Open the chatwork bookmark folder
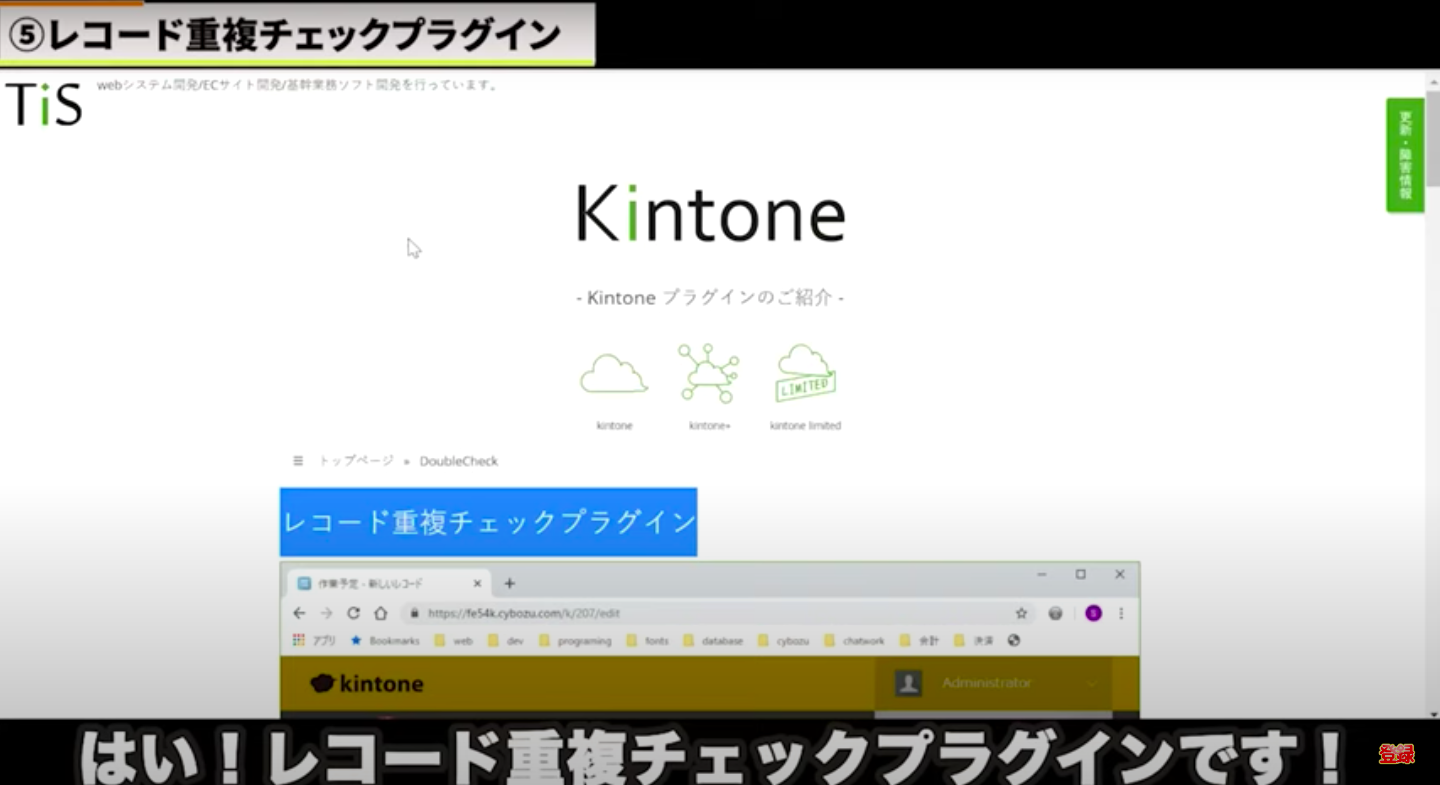The width and height of the screenshot is (1440, 785). [x=855, y=641]
